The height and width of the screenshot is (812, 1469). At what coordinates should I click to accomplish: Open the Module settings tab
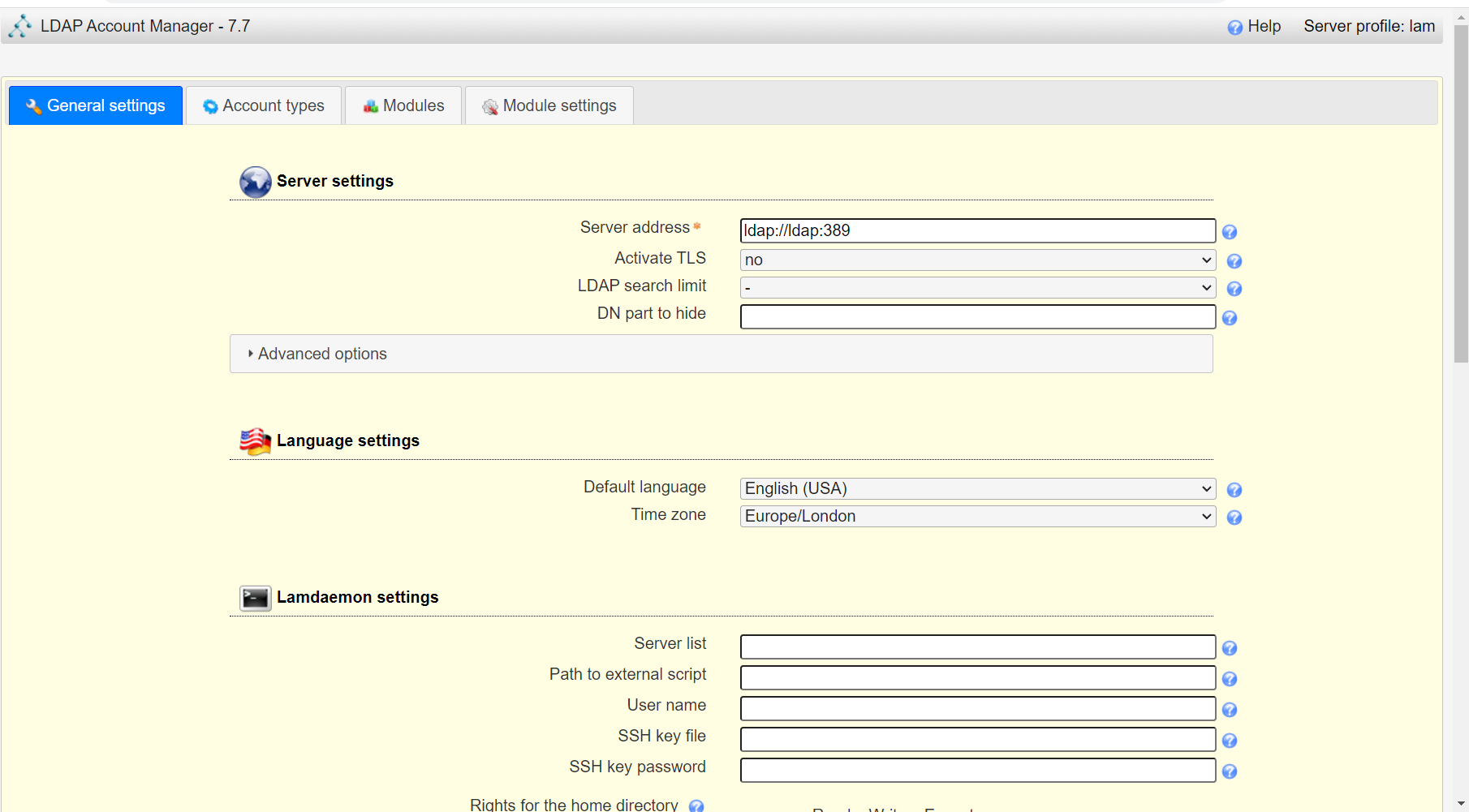pyautogui.click(x=549, y=105)
